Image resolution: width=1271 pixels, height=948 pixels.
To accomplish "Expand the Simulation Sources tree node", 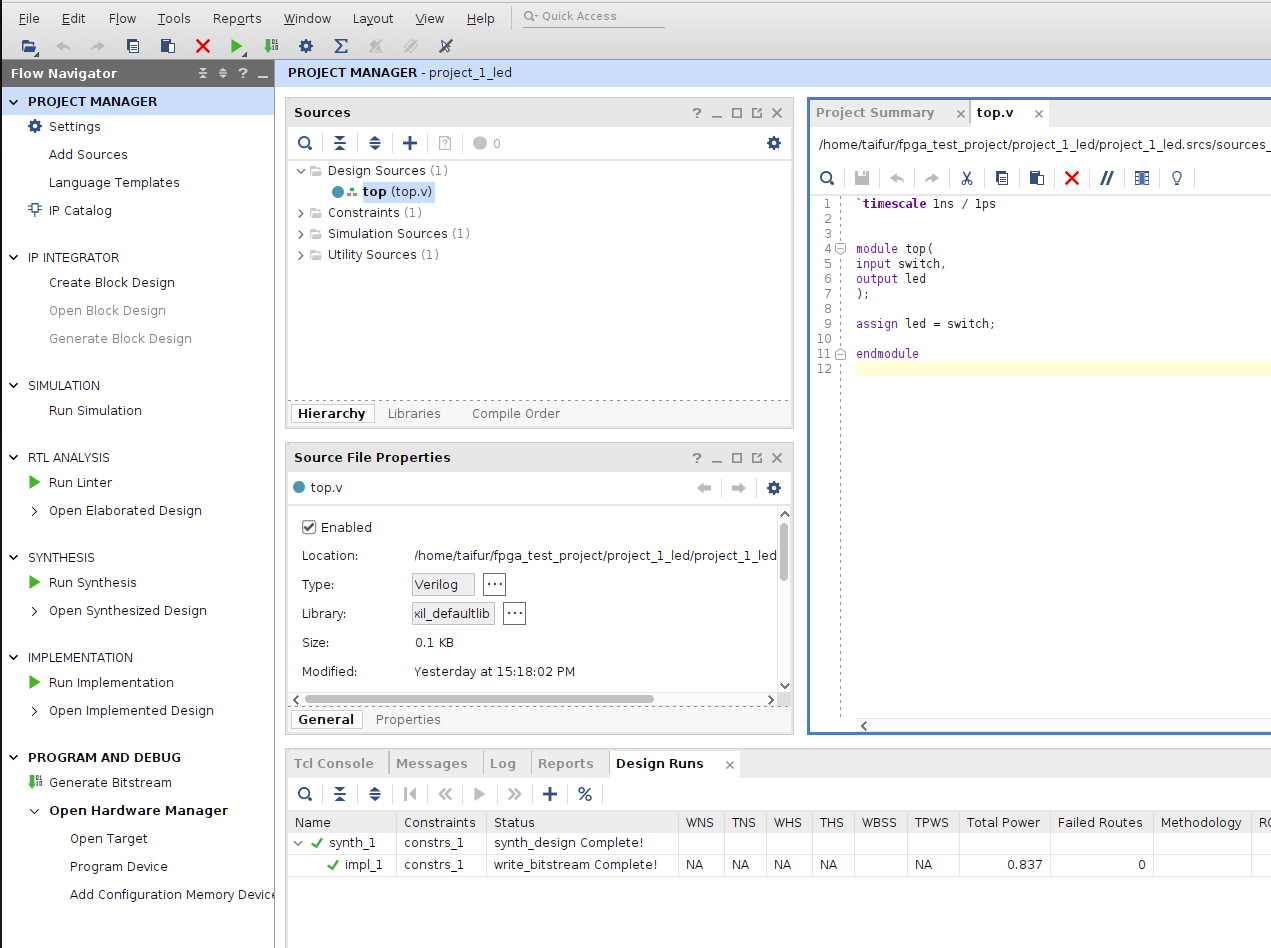I will coord(300,234).
